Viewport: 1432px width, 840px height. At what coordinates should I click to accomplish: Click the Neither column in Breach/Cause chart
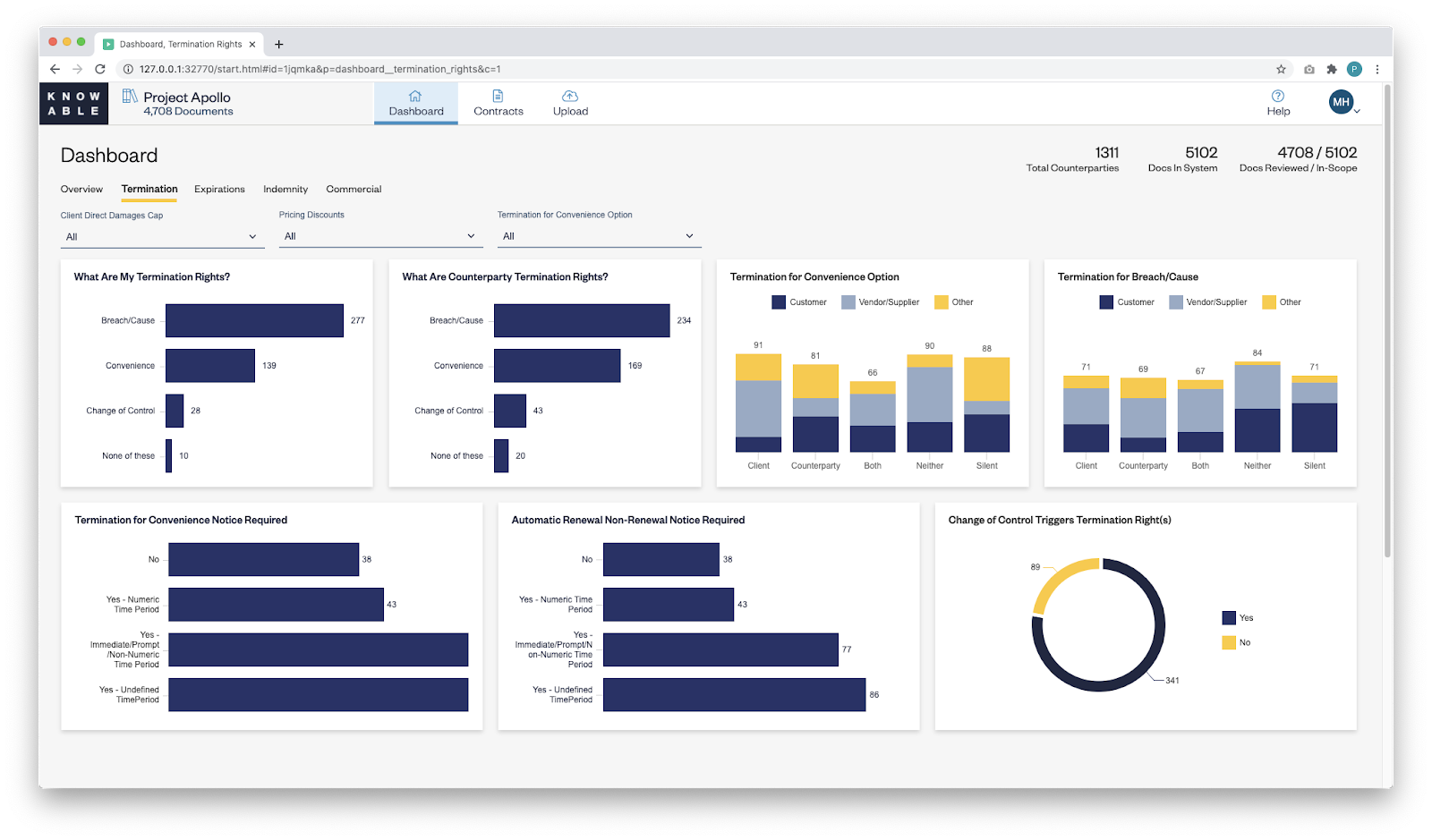pyautogui.click(x=1257, y=407)
